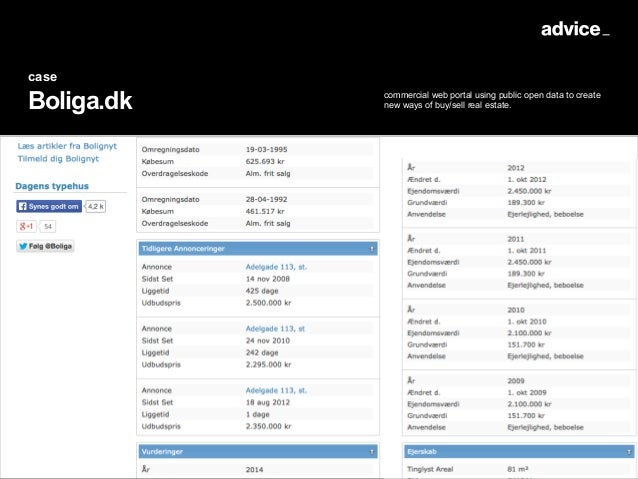
Task: Click Tinglyst Areal value 81 m²
Action: (518, 469)
